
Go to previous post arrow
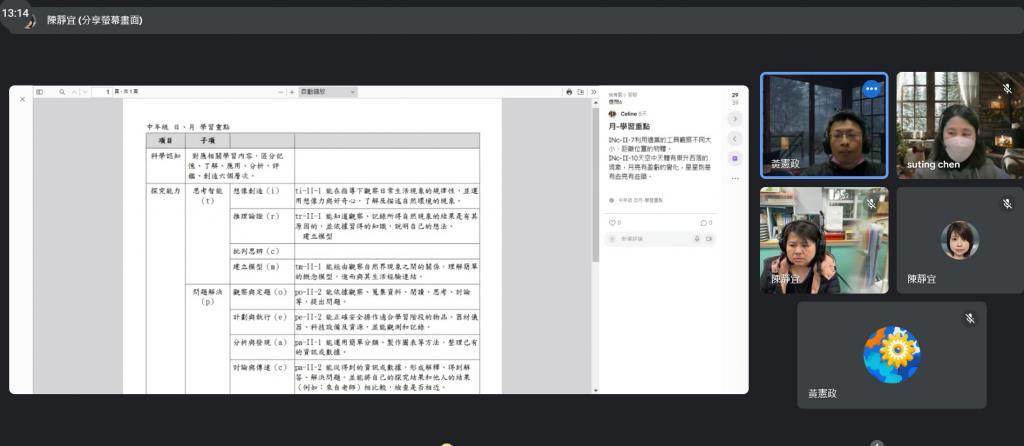pyautogui.click(x=735, y=138)
